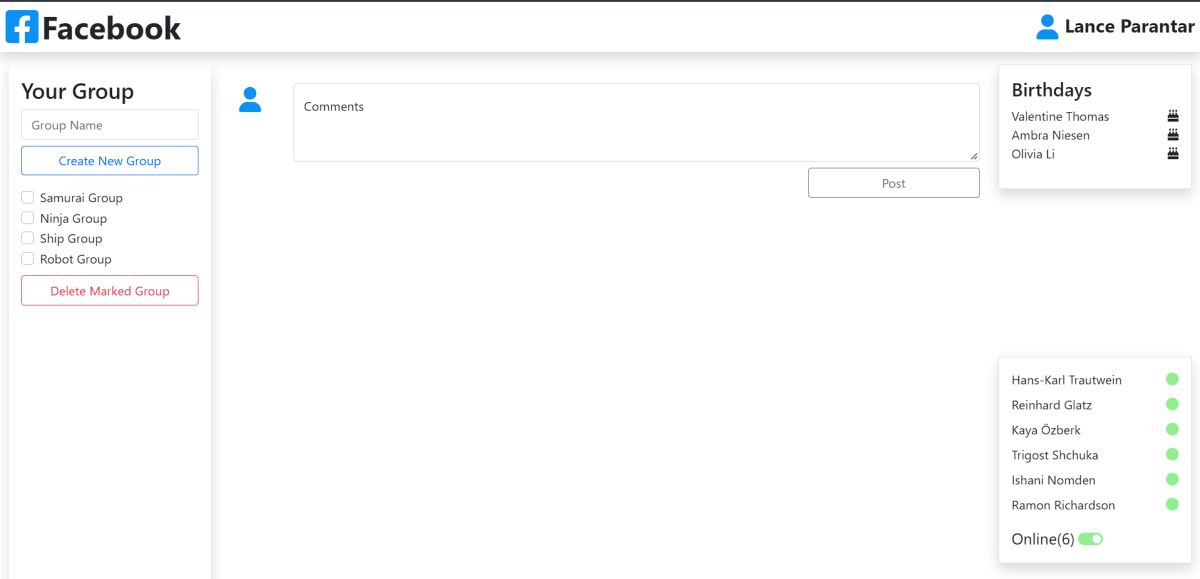
Task: Click the Facebook logo icon
Action: click(22, 27)
